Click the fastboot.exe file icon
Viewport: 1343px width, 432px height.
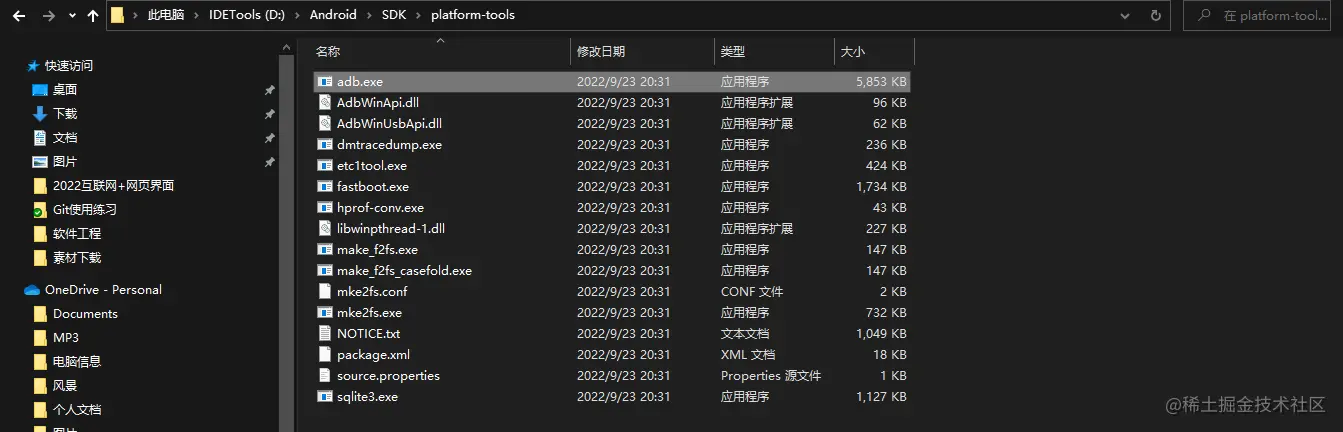[325, 186]
